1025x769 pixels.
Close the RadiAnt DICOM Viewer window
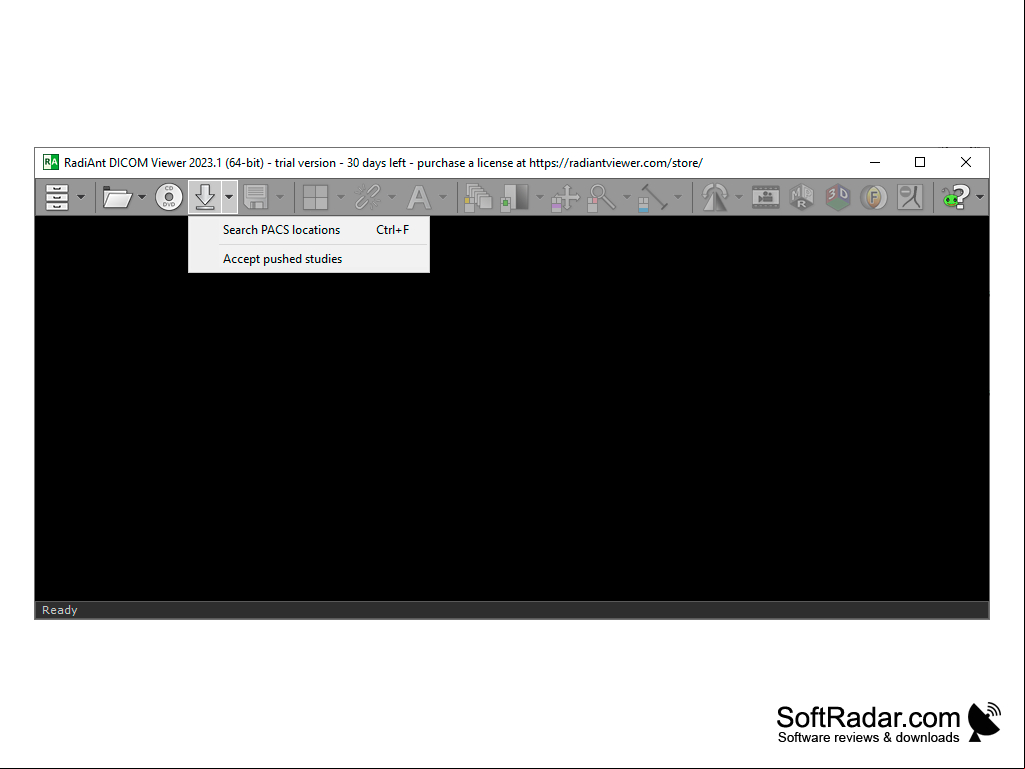(966, 162)
